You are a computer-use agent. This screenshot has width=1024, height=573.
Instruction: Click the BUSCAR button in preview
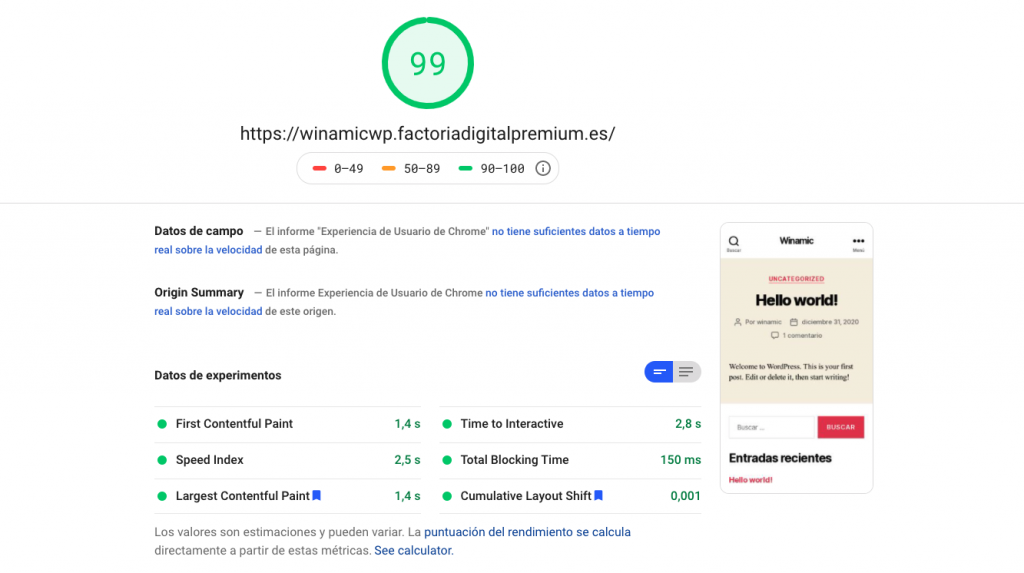840,427
